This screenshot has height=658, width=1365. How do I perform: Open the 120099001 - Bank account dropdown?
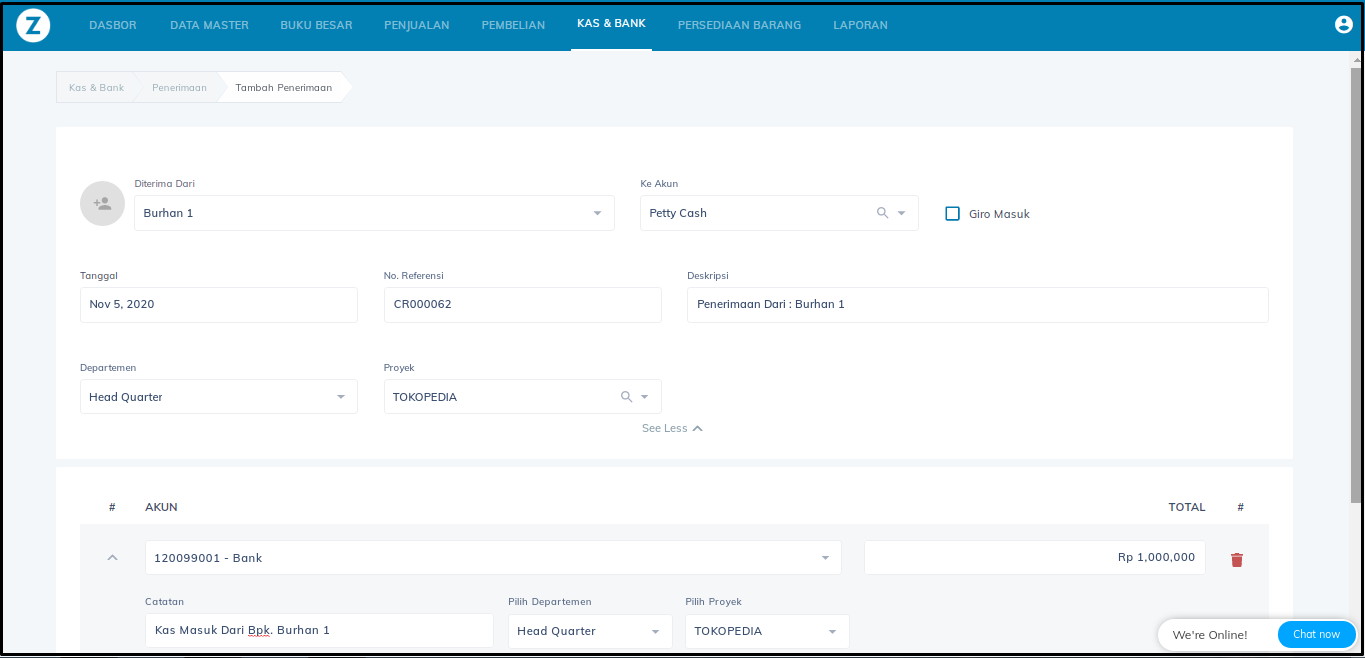click(493, 558)
